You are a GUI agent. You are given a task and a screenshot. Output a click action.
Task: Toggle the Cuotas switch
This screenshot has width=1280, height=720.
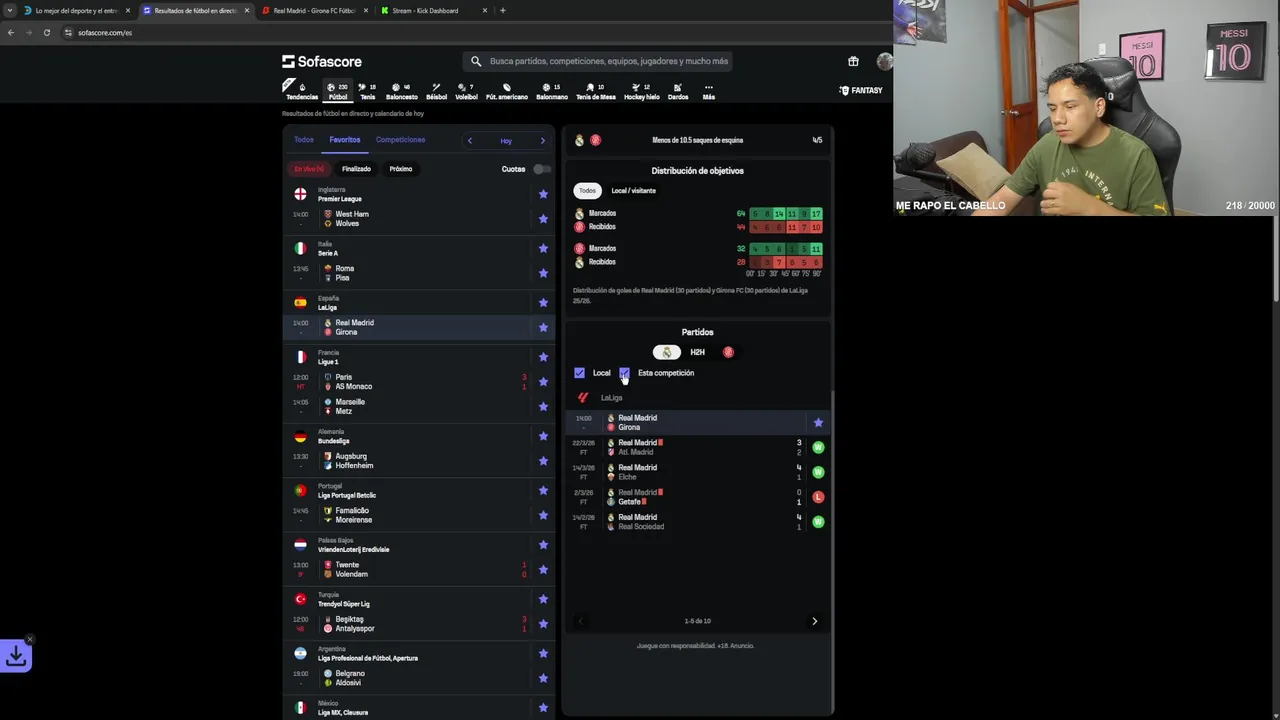(x=541, y=169)
